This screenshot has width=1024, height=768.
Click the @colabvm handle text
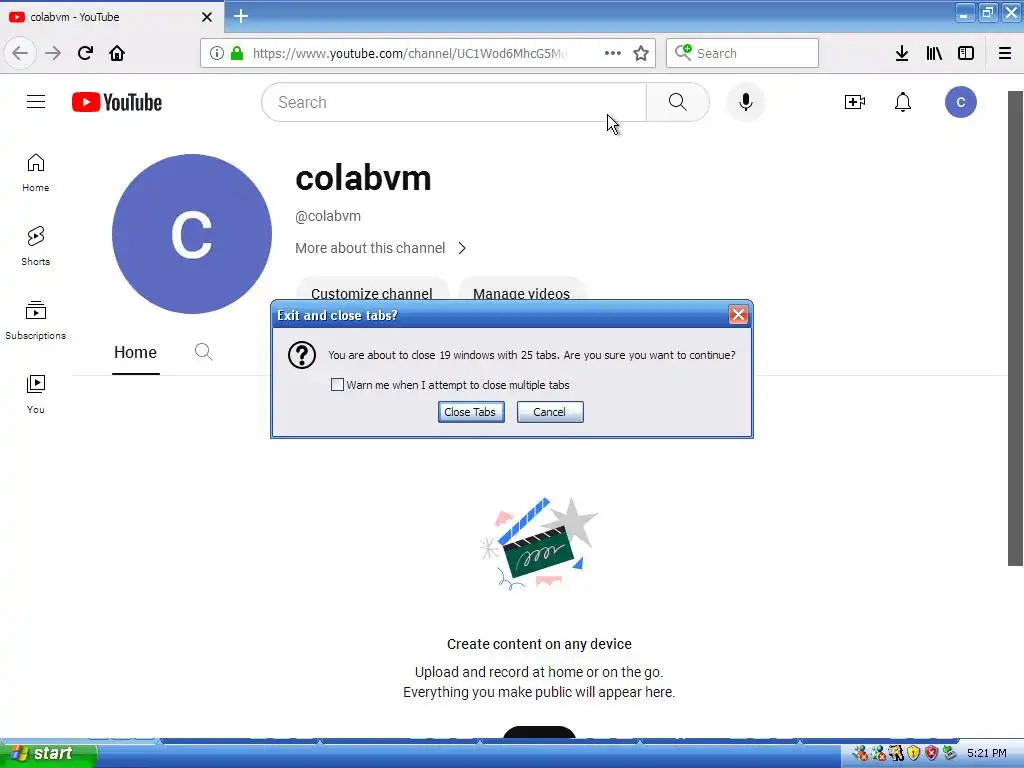328,216
